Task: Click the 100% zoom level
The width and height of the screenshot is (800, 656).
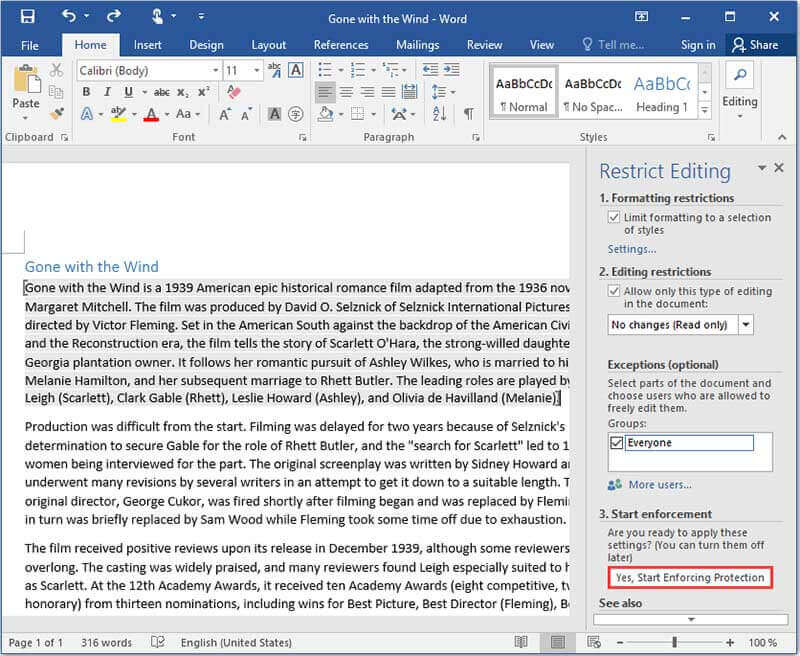Action: 762,642
